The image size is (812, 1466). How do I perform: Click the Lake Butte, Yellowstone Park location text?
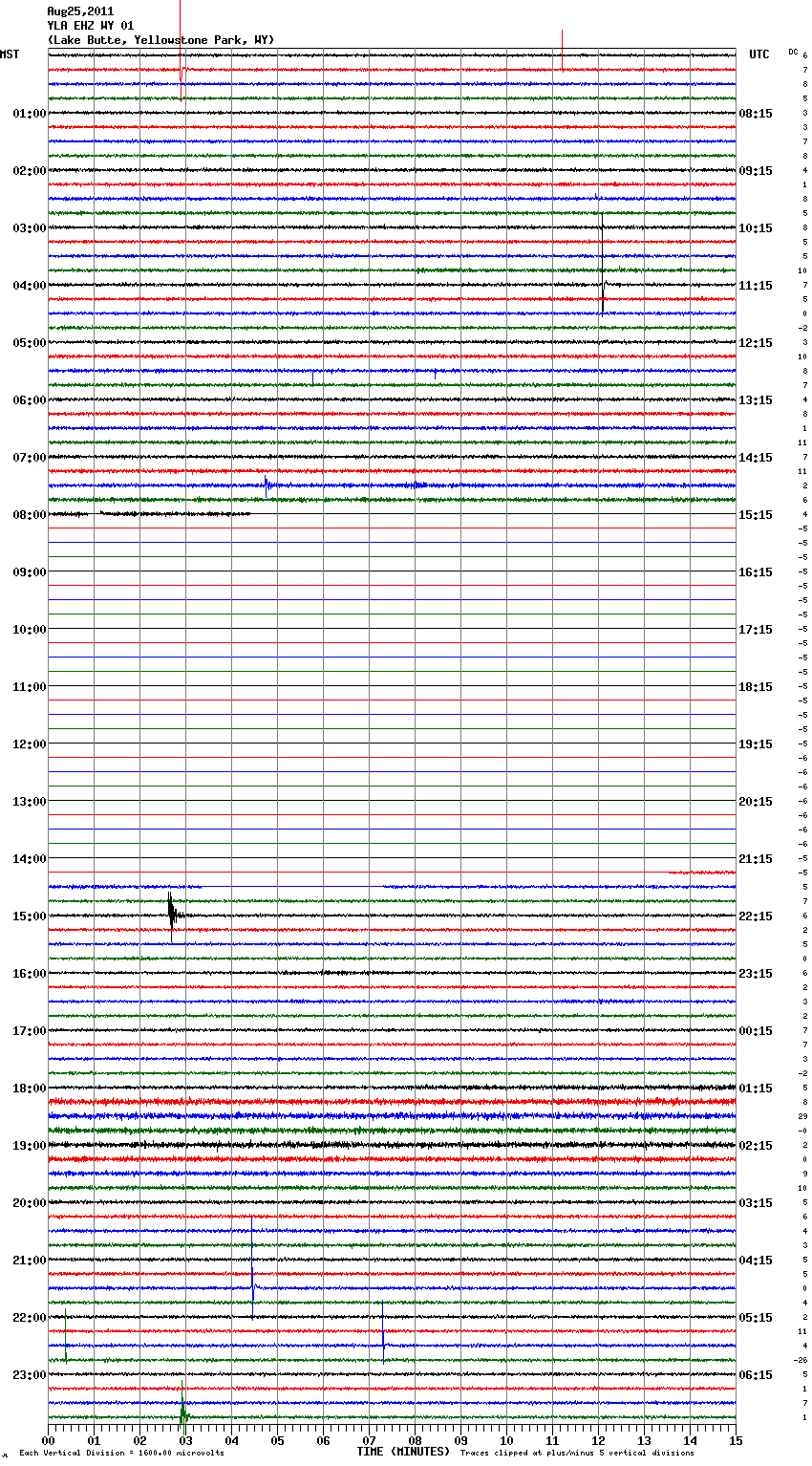160,40
